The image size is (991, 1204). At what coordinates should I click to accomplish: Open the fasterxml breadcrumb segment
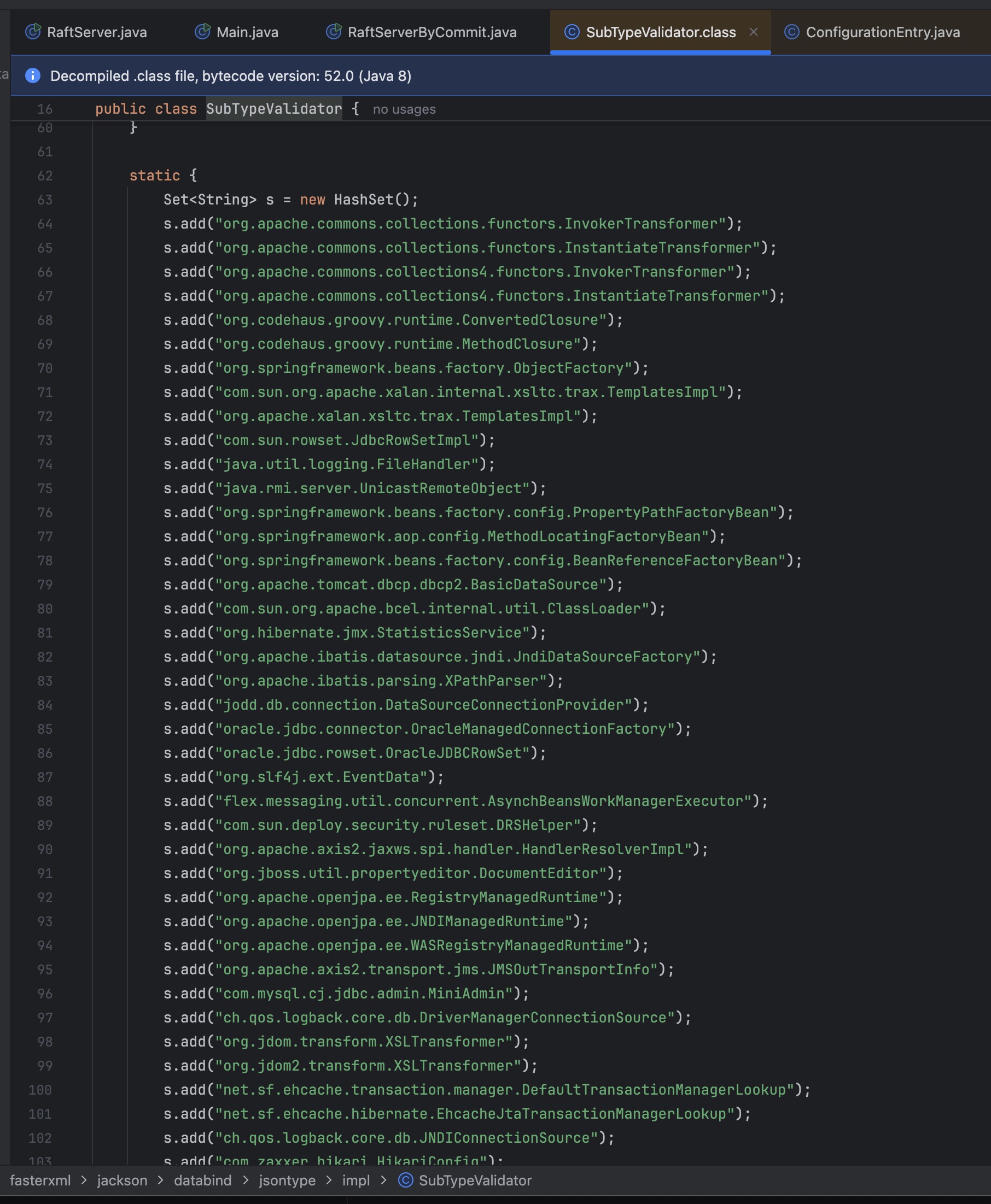click(40, 1180)
